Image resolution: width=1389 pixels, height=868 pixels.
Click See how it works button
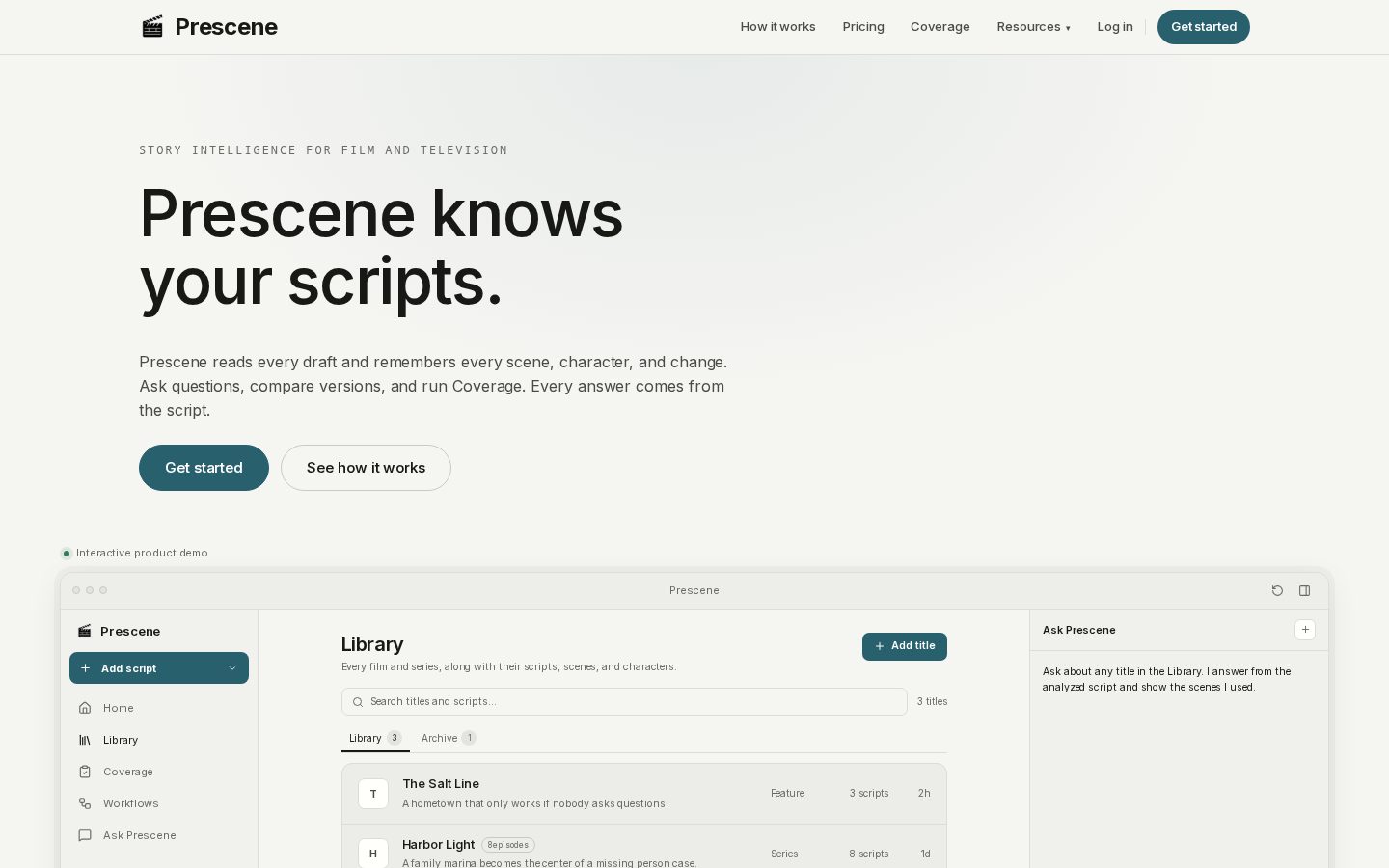(x=366, y=468)
